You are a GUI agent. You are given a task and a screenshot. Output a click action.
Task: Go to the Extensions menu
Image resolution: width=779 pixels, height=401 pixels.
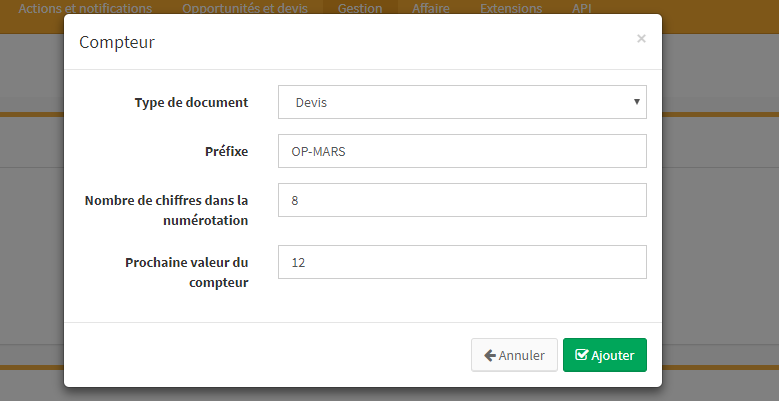[x=511, y=8]
